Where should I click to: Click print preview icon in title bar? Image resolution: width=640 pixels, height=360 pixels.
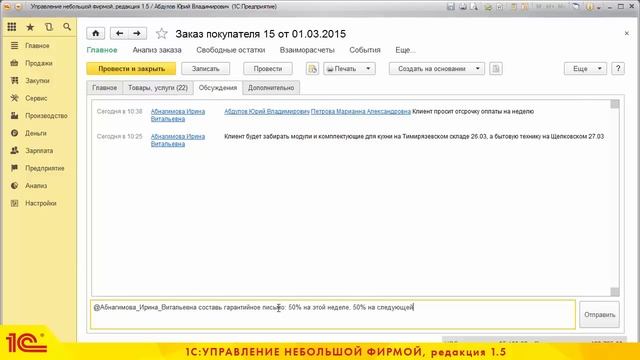tap(474, 7)
